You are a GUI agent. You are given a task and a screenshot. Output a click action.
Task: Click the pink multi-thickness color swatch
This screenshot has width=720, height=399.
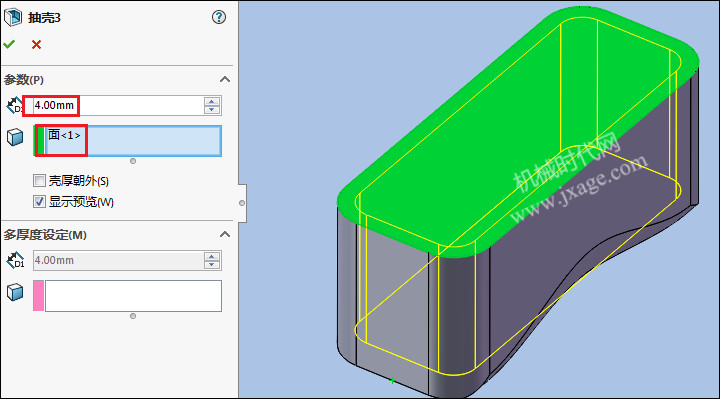pos(39,296)
